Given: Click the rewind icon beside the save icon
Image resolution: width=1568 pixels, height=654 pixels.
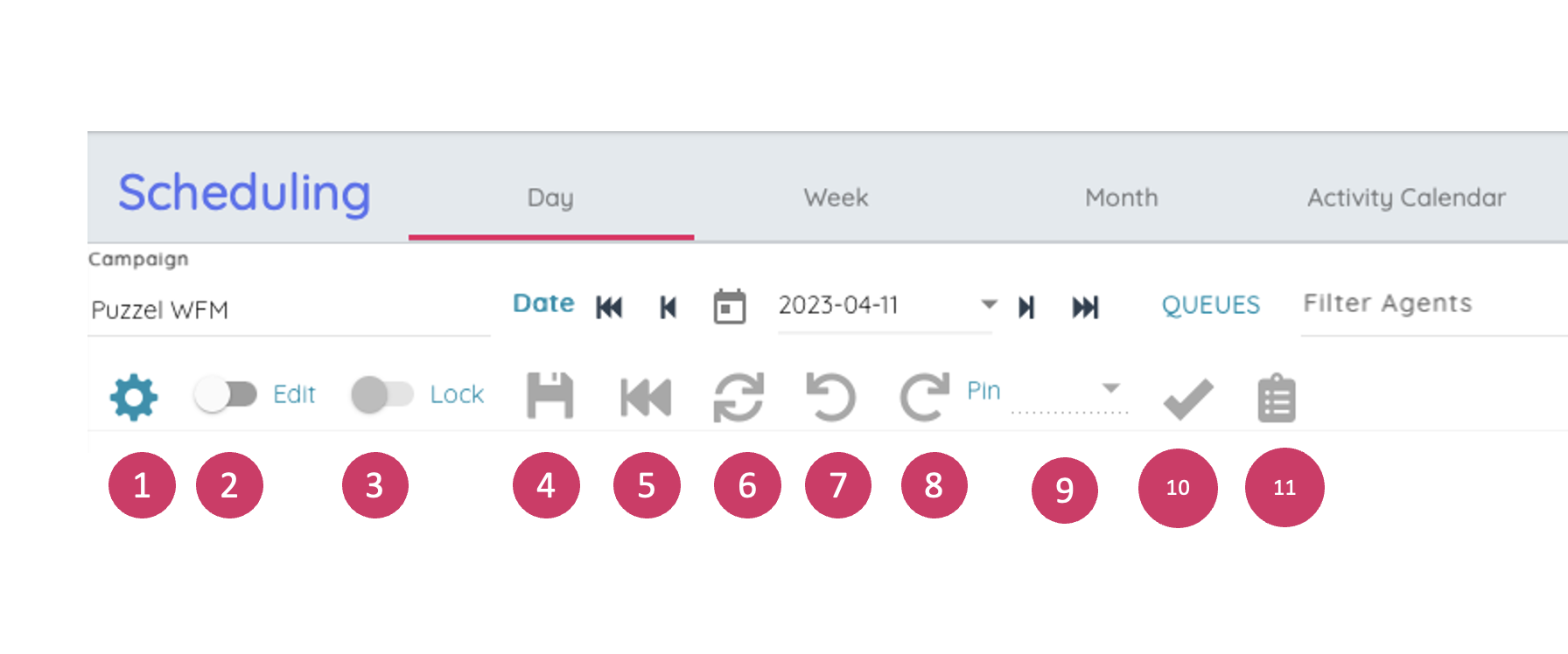Looking at the screenshot, I should (646, 397).
